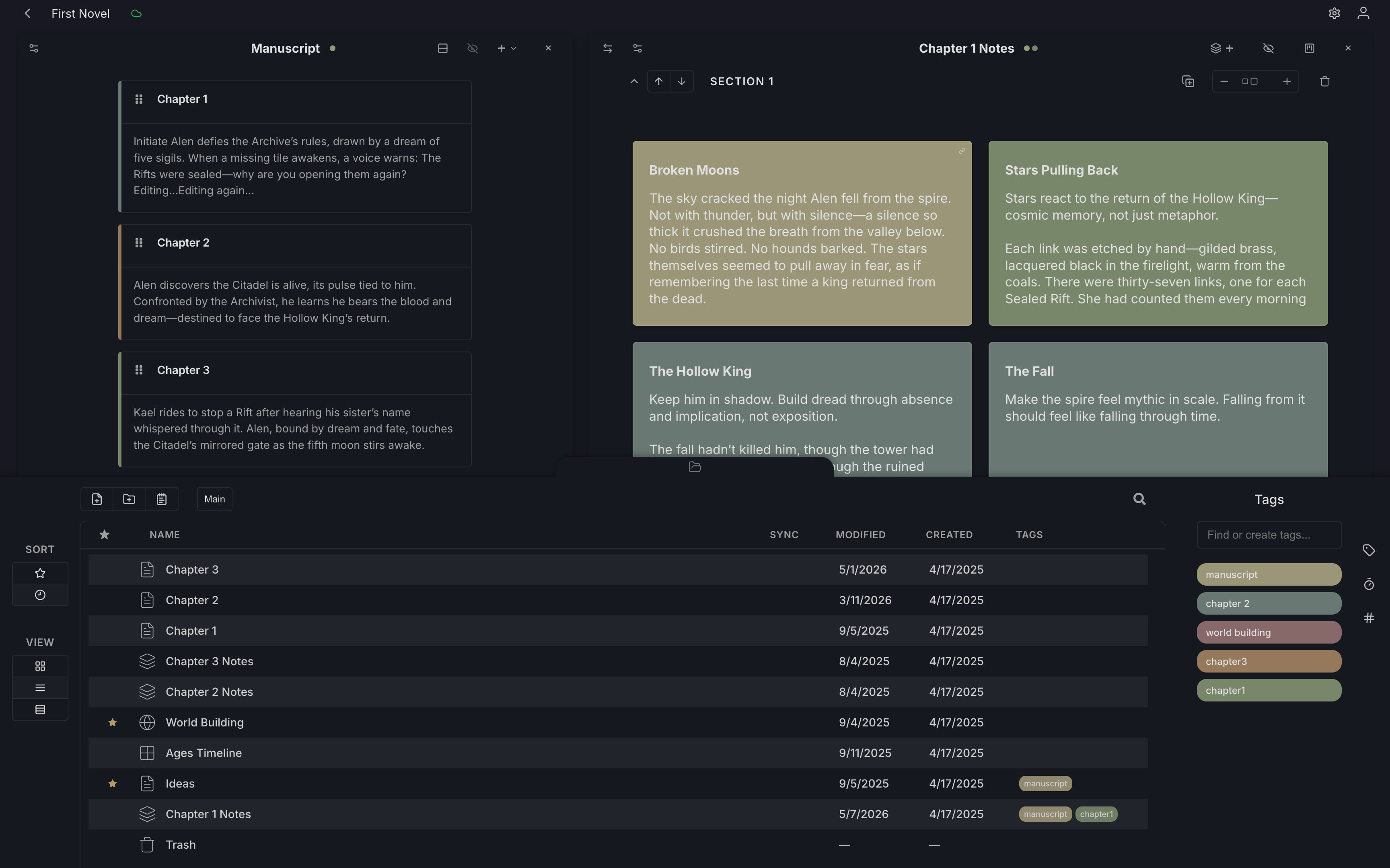Toggle hidden items visibility in Chapter 1 Notes
Image resolution: width=1390 pixels, height=868 pixels.
pos(1268,48)
